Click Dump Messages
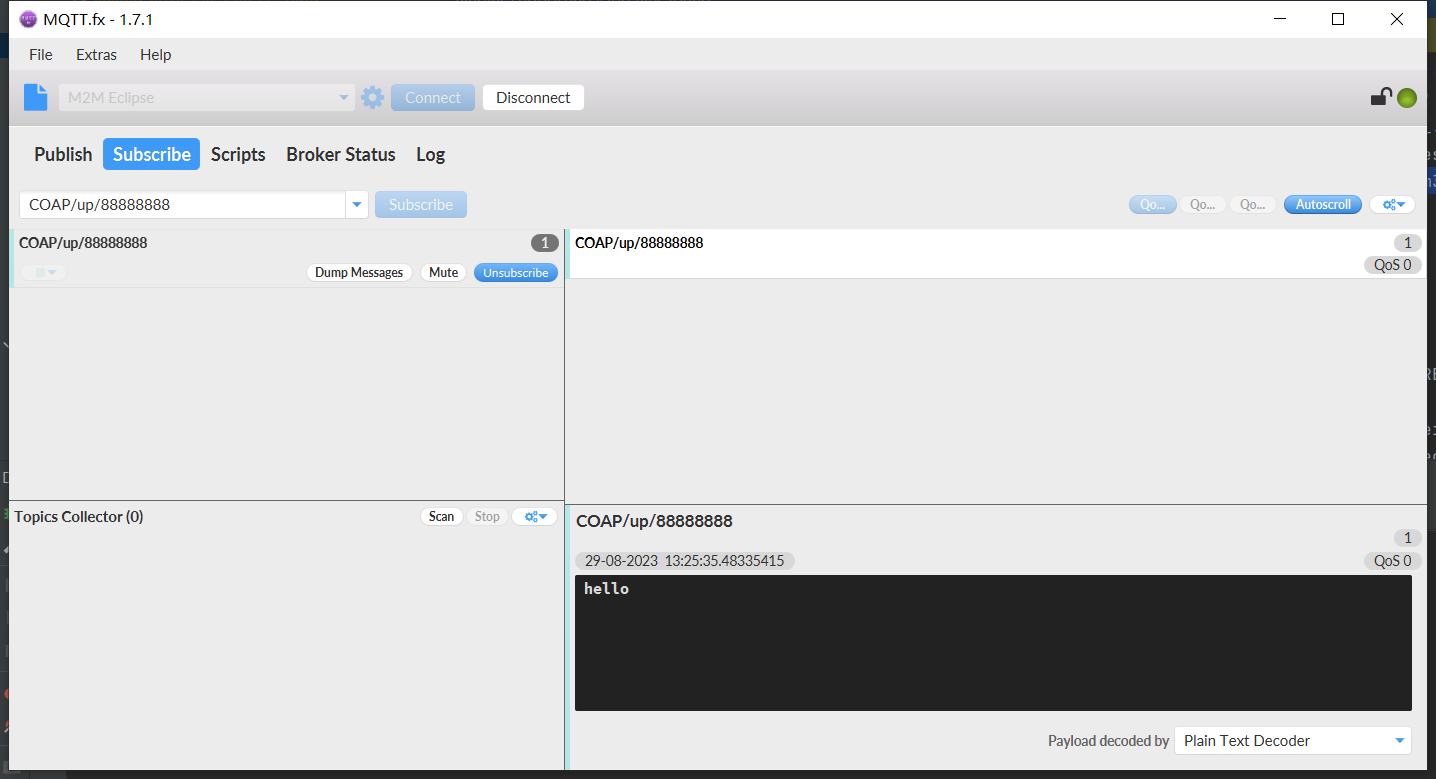Image resolution: width=1436 pixels, height=779 pixels. pyautogui.click(x=359, y=272)
